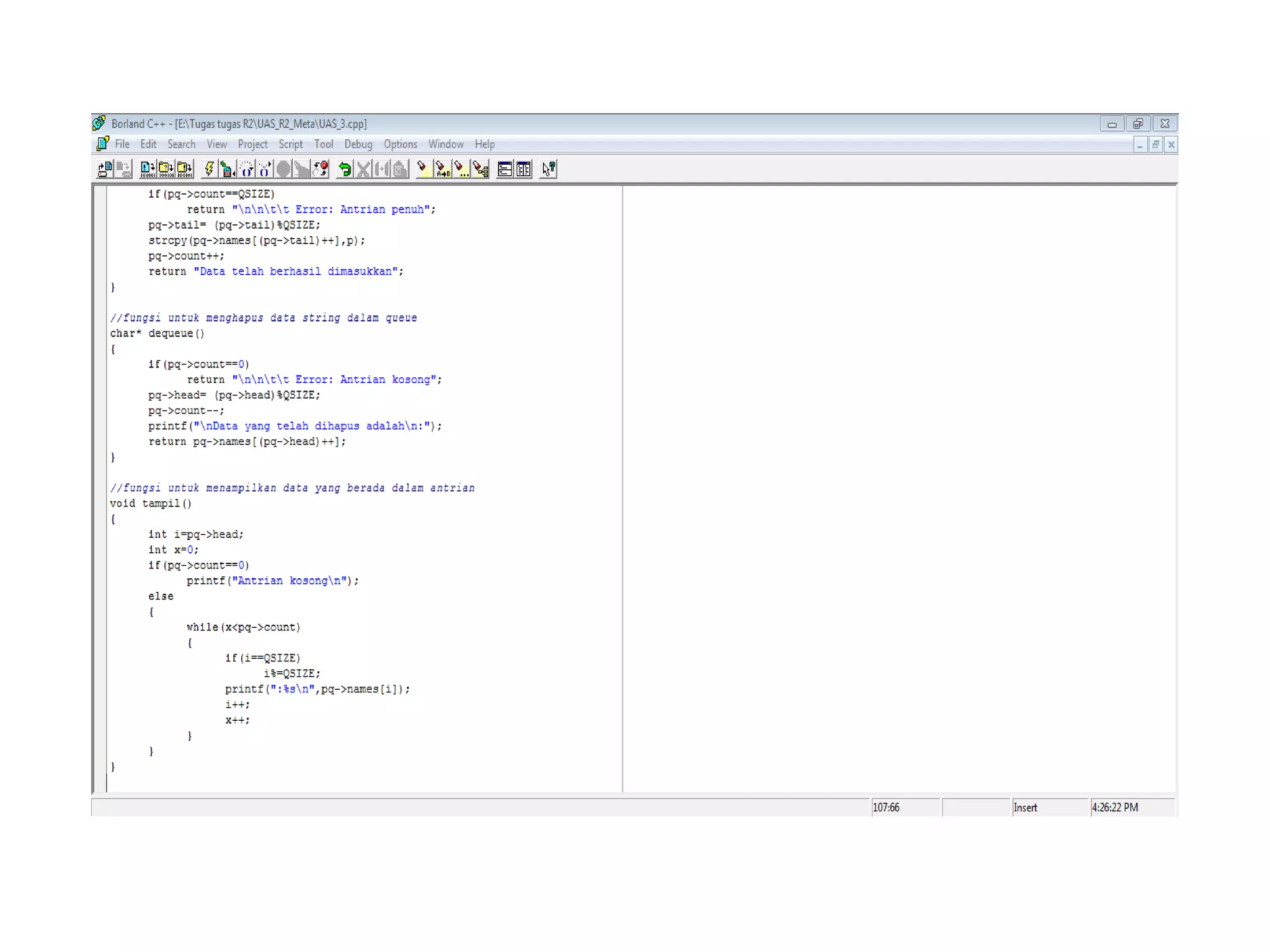1270x952 pixels.
Task: Open the Debug menu
Action: click(358, 144)
